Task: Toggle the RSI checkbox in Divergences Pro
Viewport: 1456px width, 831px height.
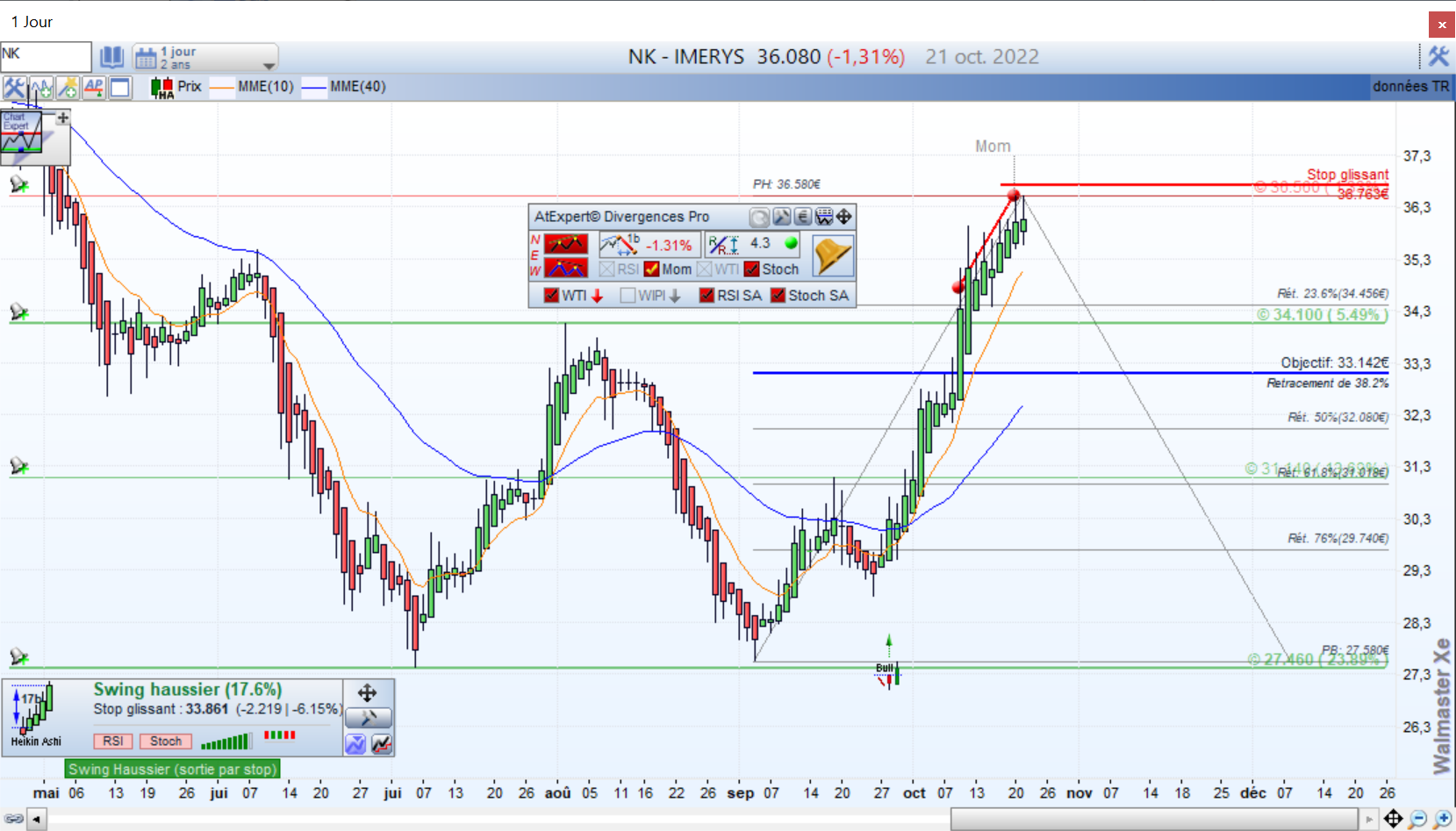Action: click(607, 269)
